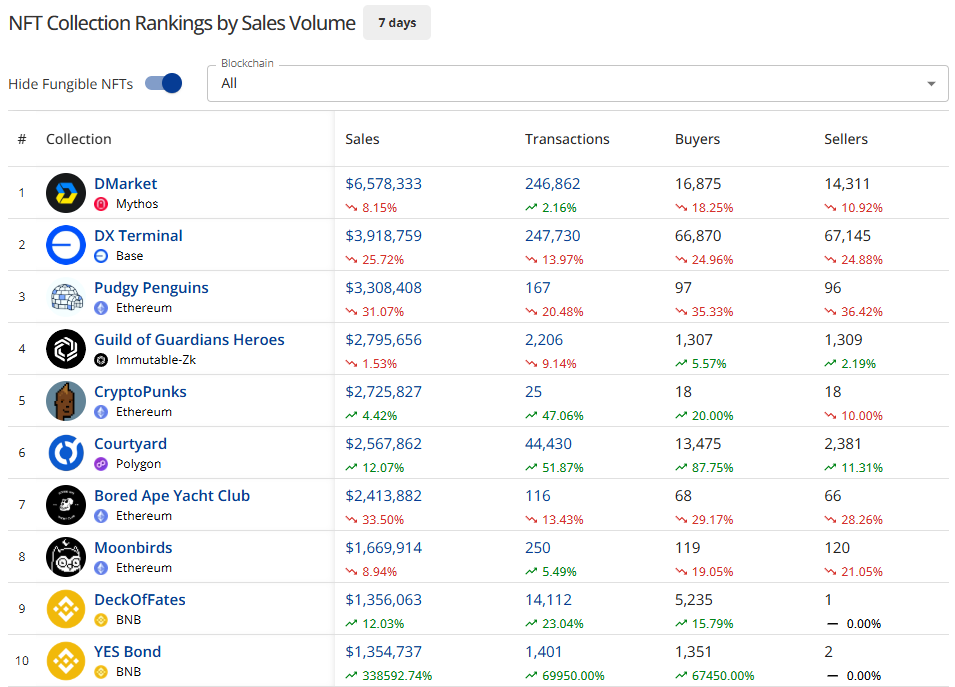Toggle the Hide Fungible NFTs switch
955x687 pixels.
pyautogui.click(x=164, y=83)
